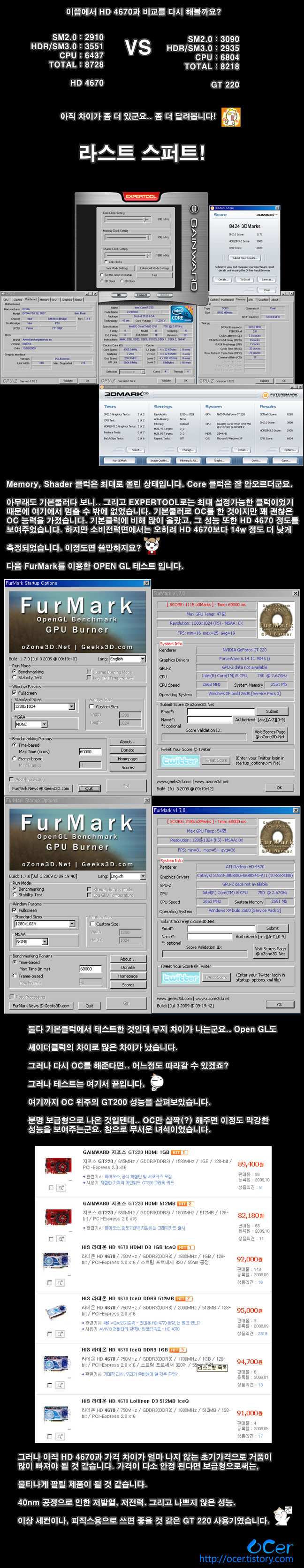Open MSAA NONE dropdown in active FurMark Startup Options
This screenshot has height=1568, width=304.
30,724
